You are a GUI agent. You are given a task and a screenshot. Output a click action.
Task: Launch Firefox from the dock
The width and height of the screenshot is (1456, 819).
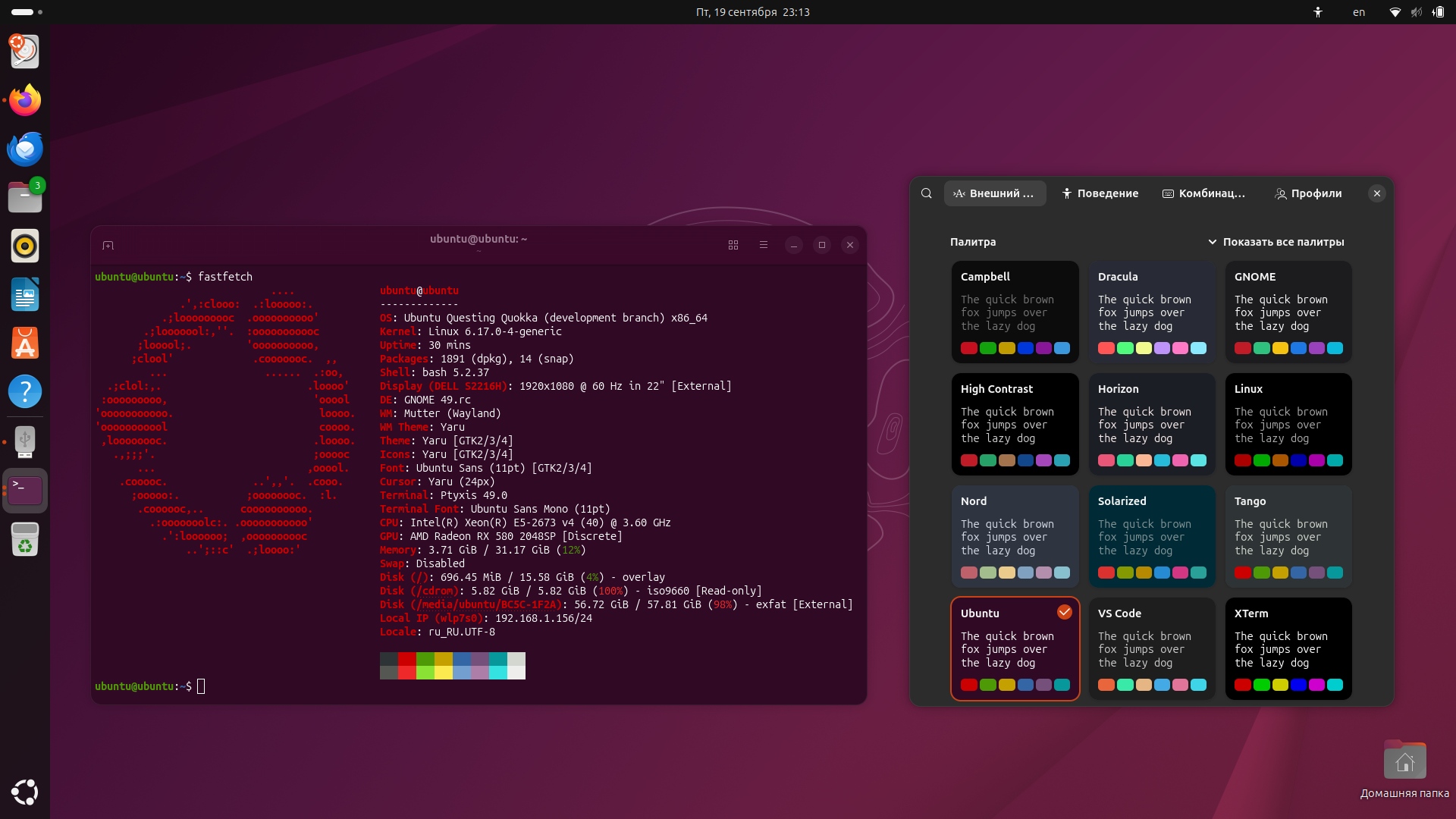point(25,100)
